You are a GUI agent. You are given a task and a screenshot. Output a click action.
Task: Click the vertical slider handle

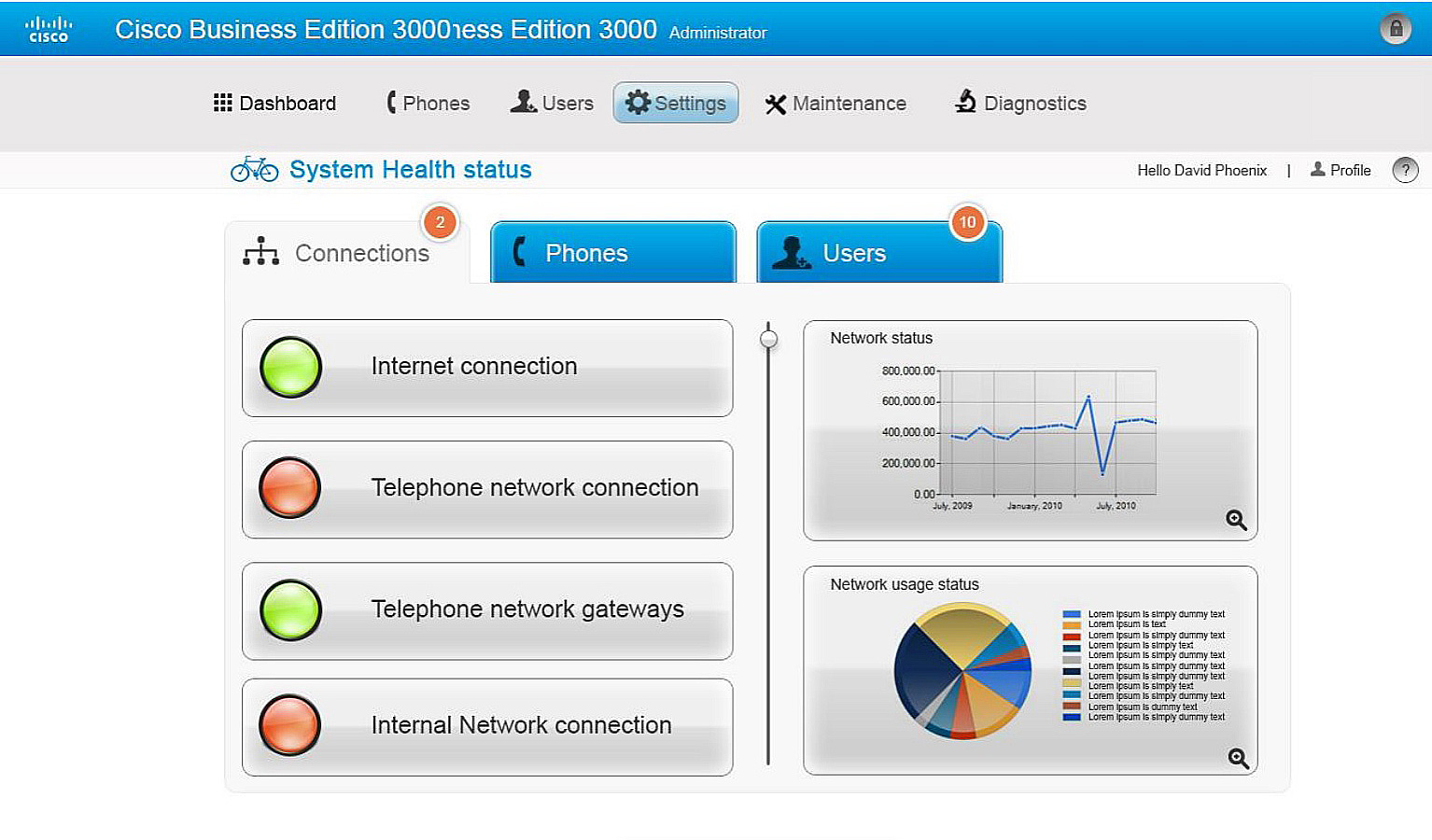pos(768,338)
